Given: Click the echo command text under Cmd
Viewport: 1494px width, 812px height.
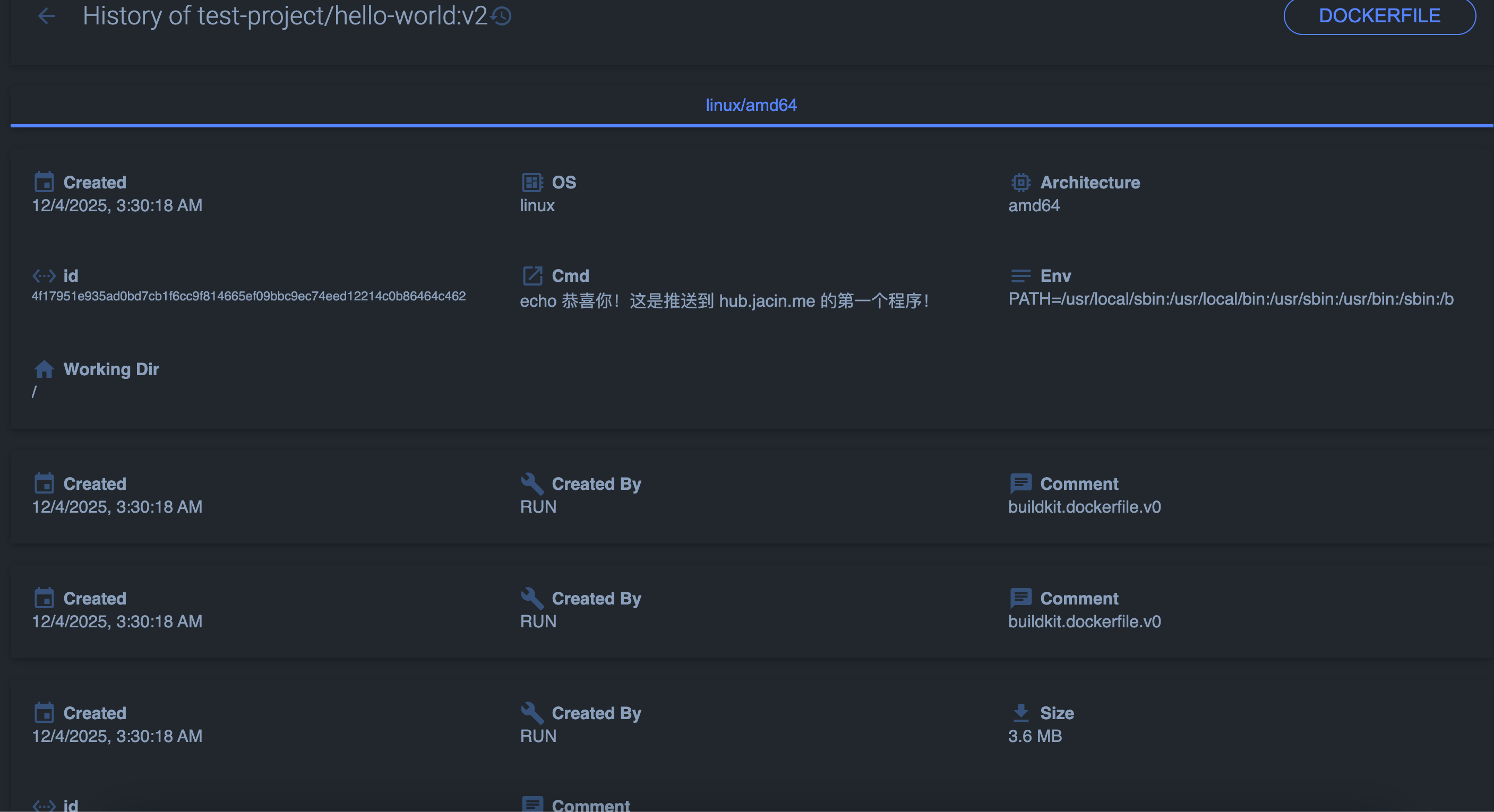Looking at the screenshot, I should click(724, 300).
